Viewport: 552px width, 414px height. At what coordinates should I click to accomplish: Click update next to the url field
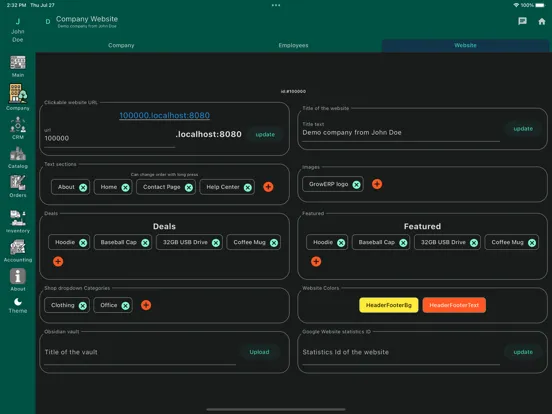click(x=265, y=134)
